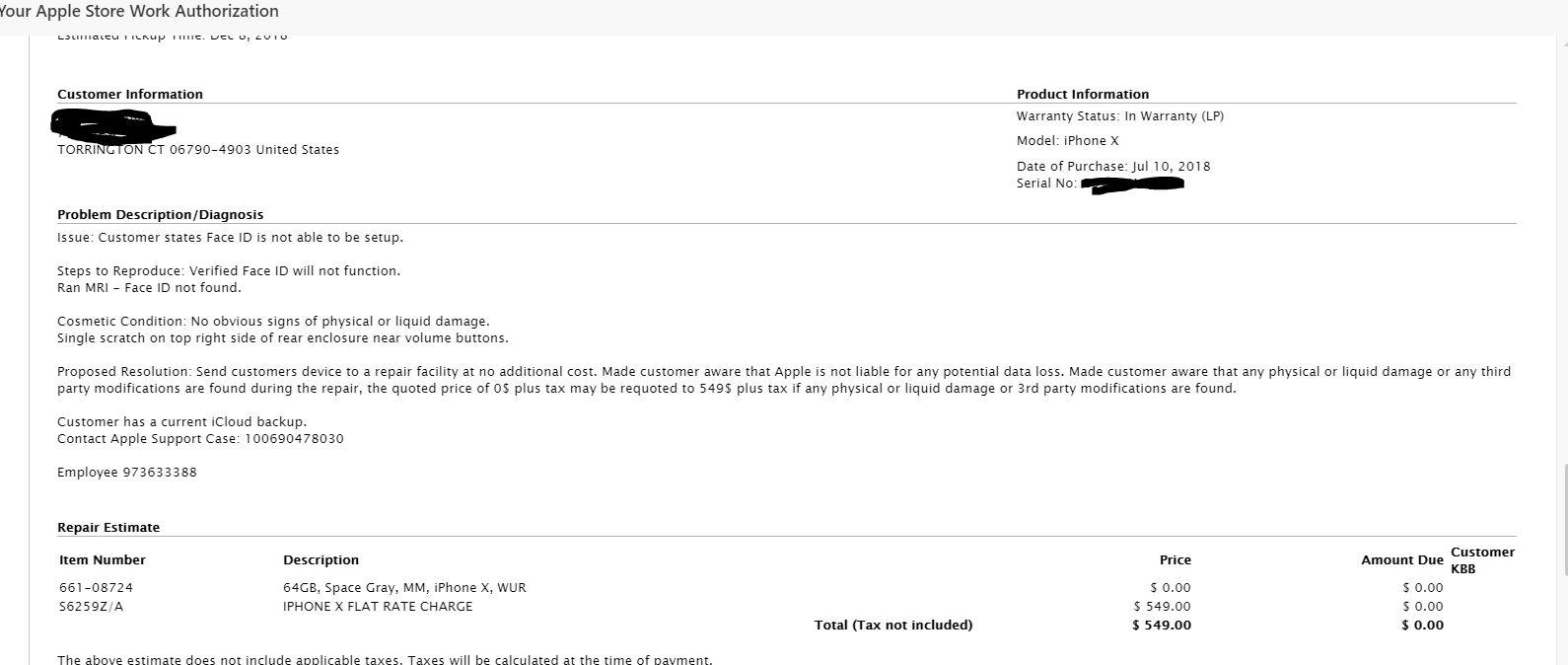Click the Customer Information section heading
Viewport: 1568px width, 665px height.
point(130,95)
